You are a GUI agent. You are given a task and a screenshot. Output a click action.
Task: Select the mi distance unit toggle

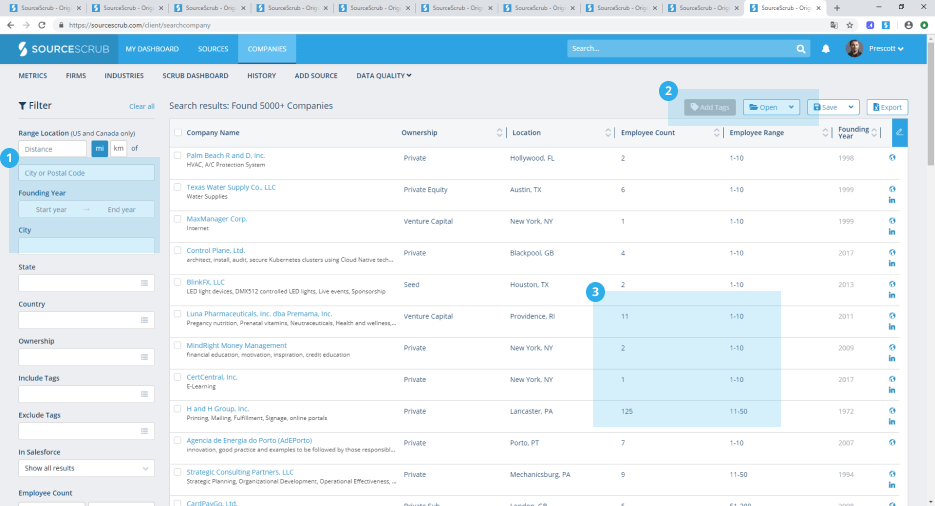(x=100, y=148)
